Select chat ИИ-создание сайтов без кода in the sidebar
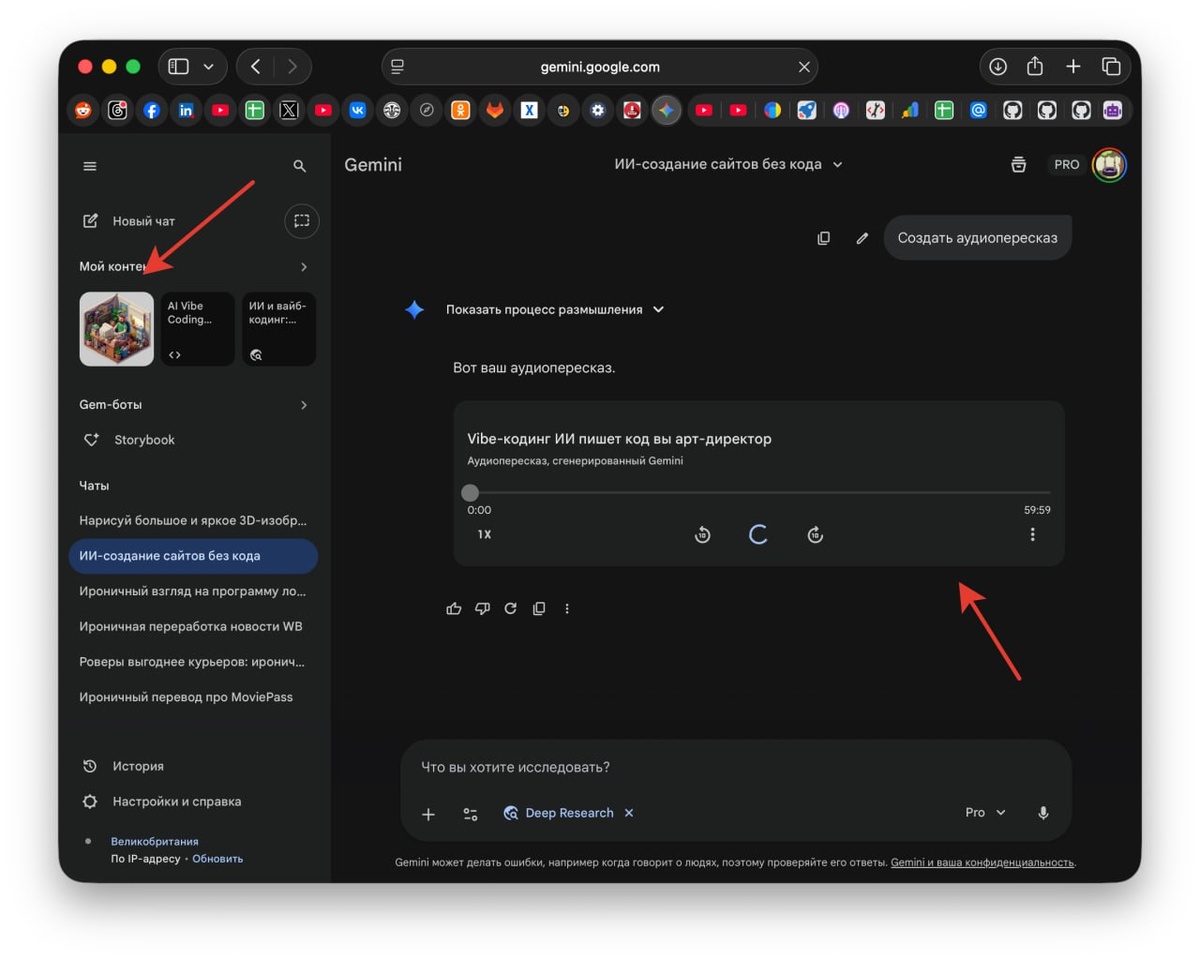The width and height of the screenshot is (1200, 960). click(193, 556)
